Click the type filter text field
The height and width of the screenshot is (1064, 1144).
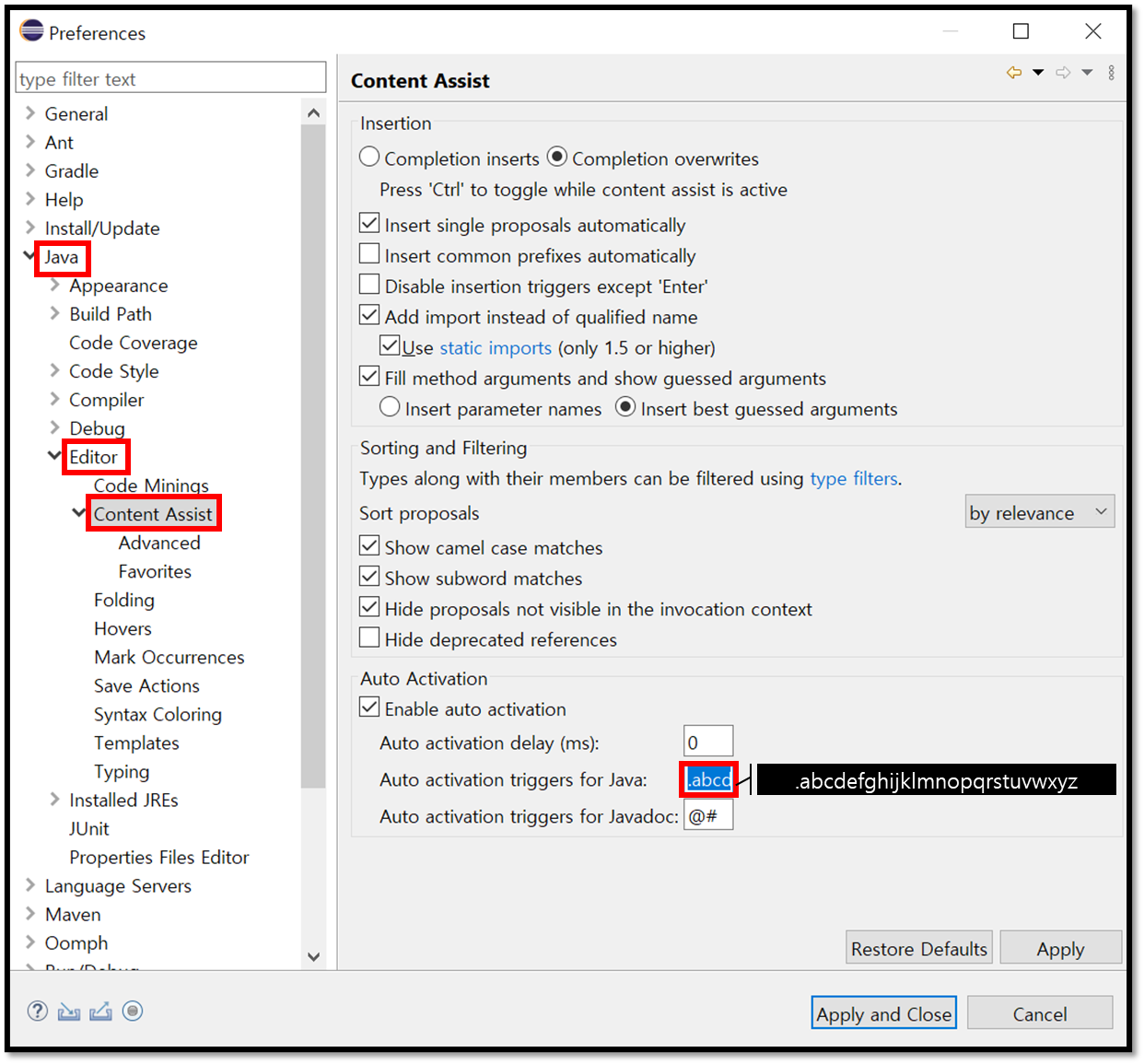[171, 78]
